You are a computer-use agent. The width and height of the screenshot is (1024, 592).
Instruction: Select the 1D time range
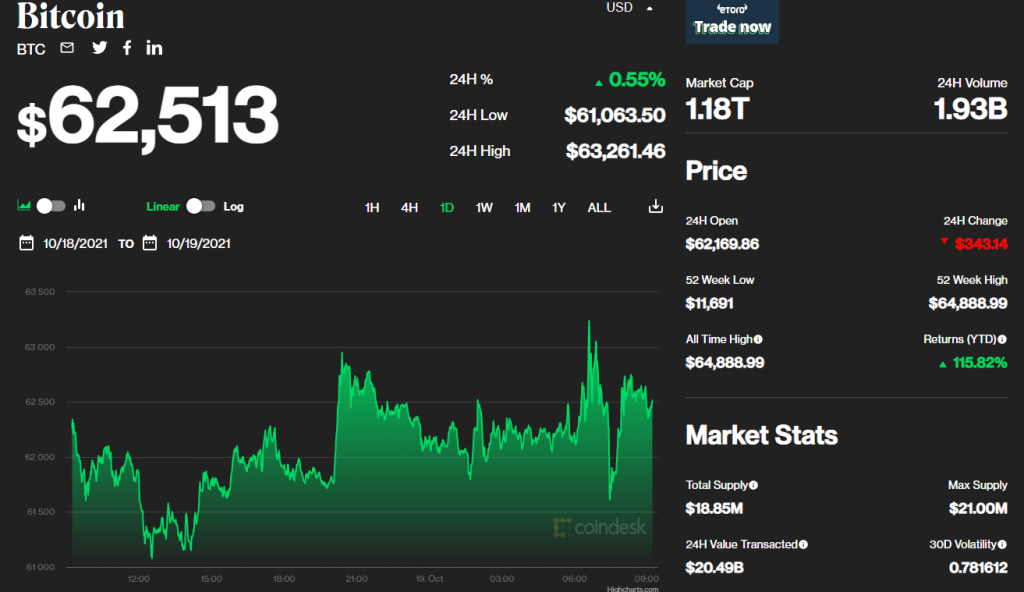(447, 208)
